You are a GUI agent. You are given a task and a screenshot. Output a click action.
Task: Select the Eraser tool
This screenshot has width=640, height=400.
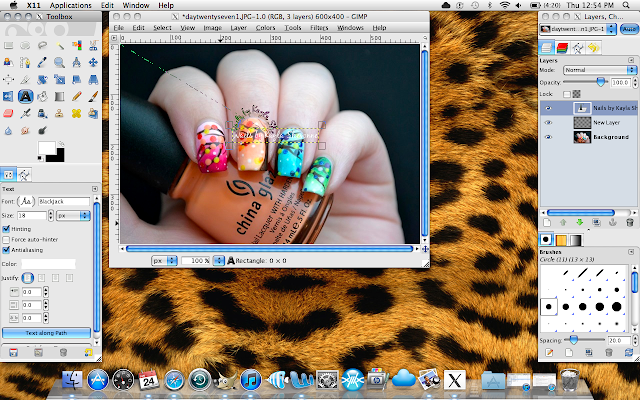pyautogui.click(x=8, y=113)
